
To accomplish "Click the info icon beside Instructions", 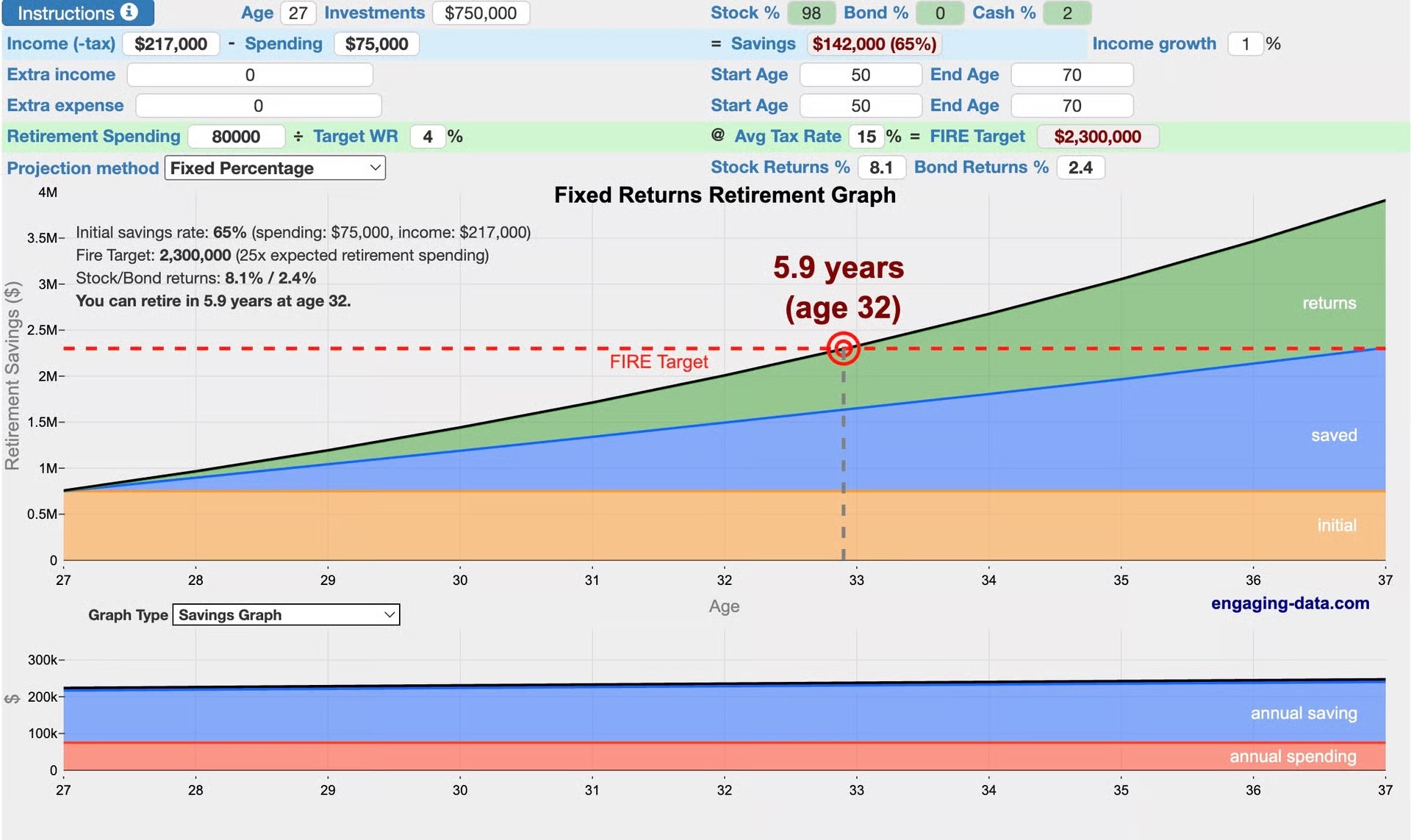I will click(x=129, y=12).
